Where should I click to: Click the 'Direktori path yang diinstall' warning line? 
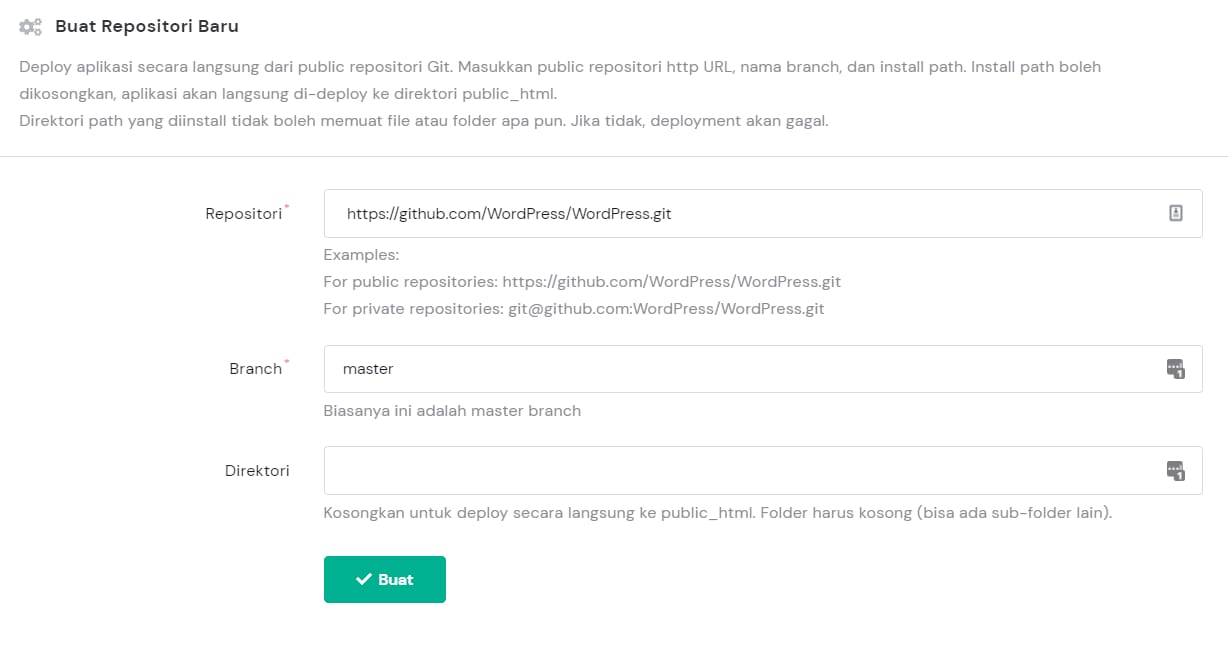tap(424, 121)
